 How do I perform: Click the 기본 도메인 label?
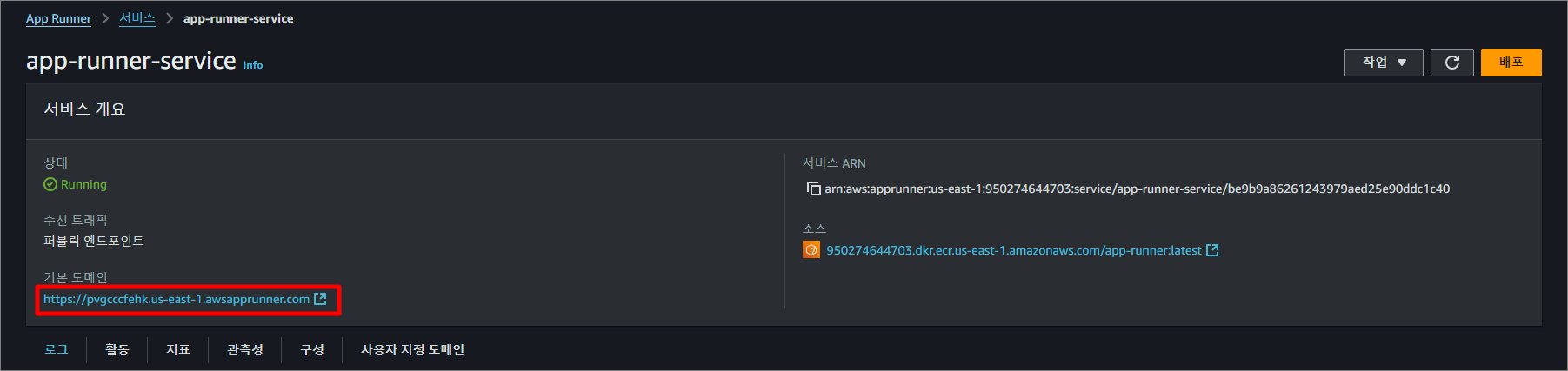pyautogui.click(x=76, y=277)
